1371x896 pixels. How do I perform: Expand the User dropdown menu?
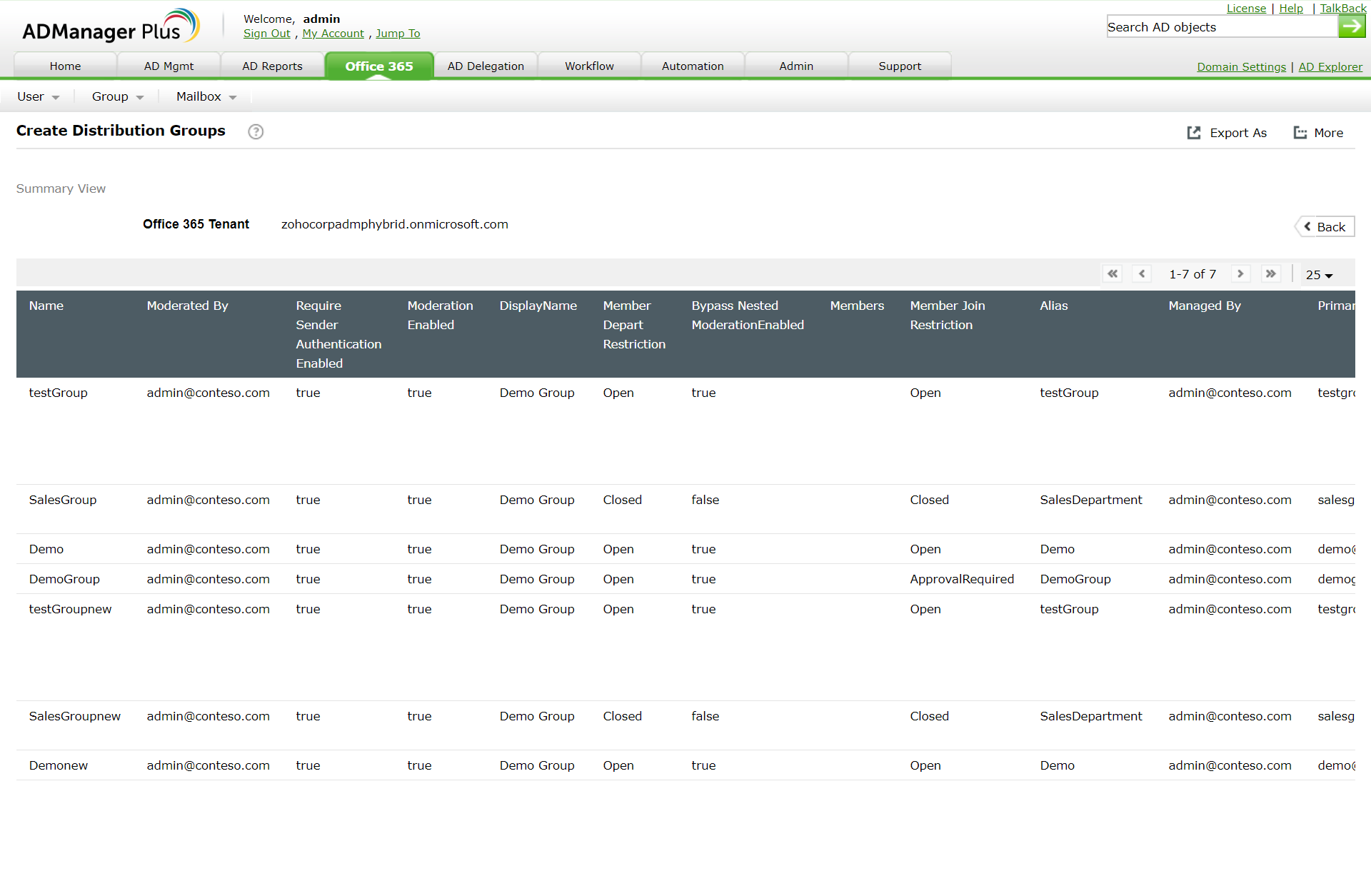click(39, 97)
